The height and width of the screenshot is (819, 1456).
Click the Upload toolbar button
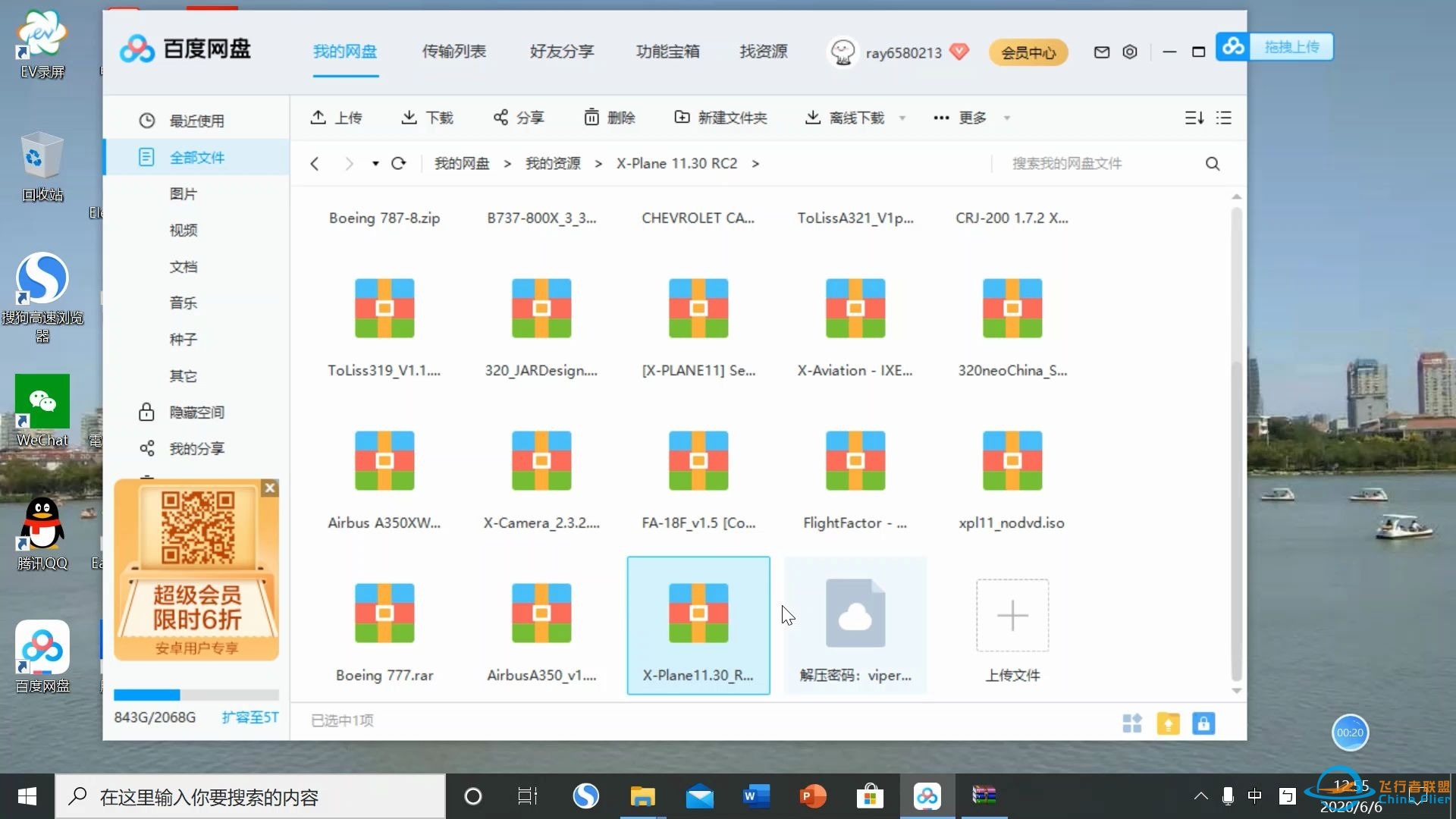[336, 118]
